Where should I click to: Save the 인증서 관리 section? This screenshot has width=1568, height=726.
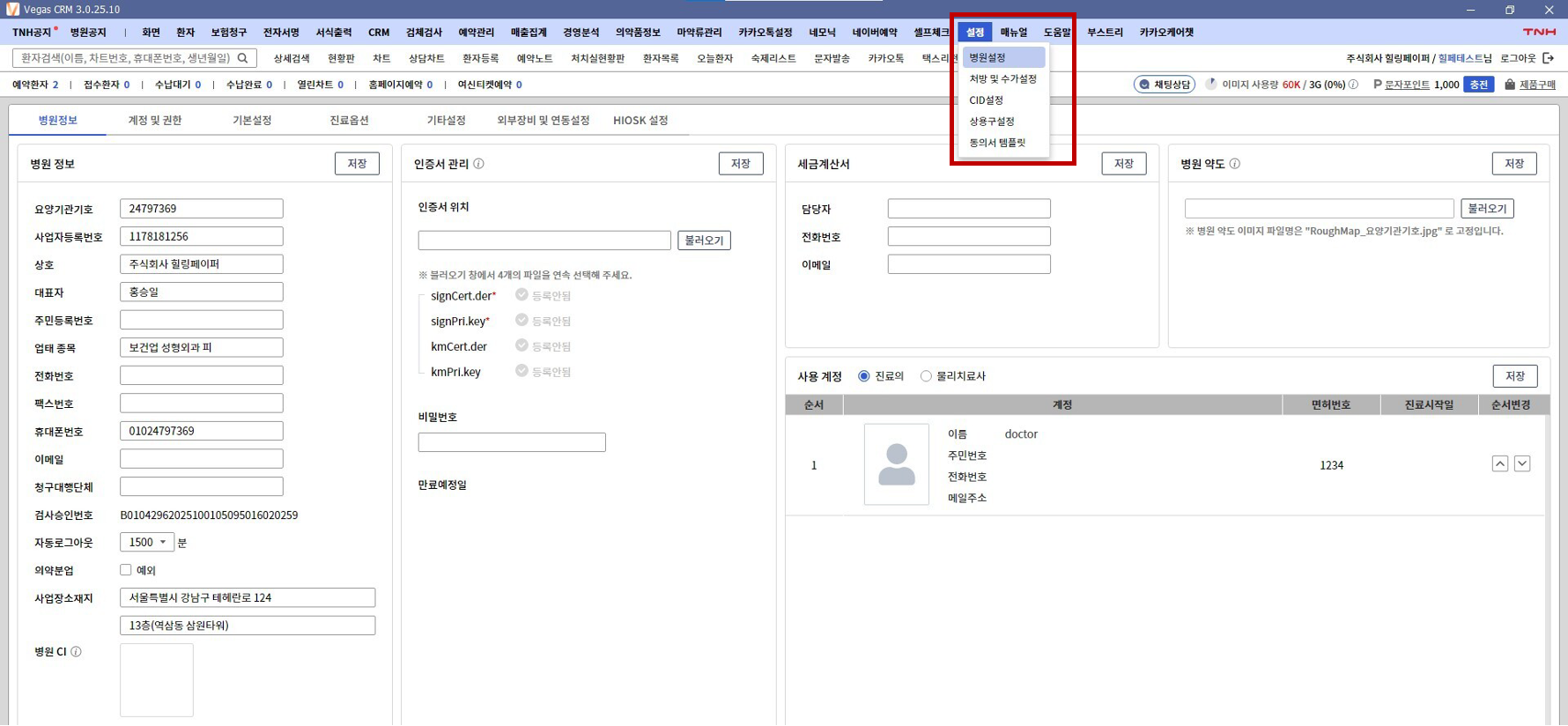point(741,164)
